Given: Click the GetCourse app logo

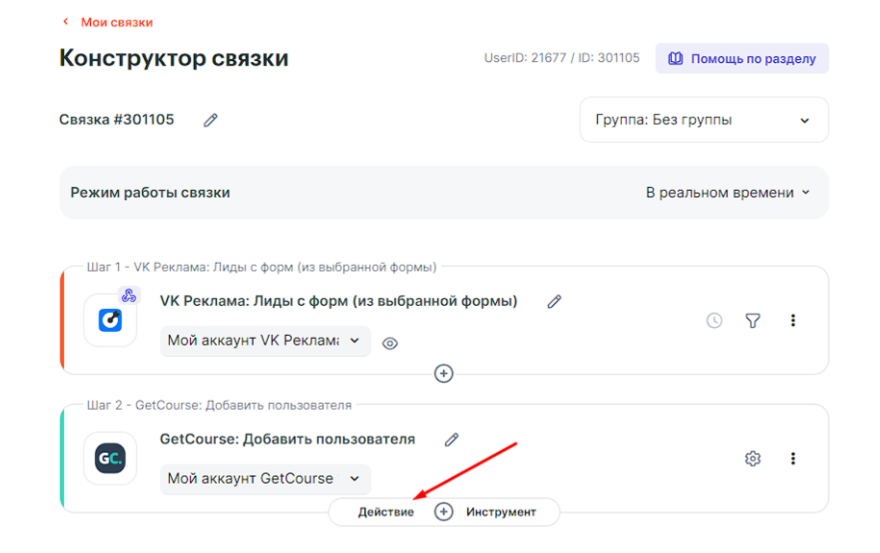Looking at the screenshot, I should coord(110,458).
